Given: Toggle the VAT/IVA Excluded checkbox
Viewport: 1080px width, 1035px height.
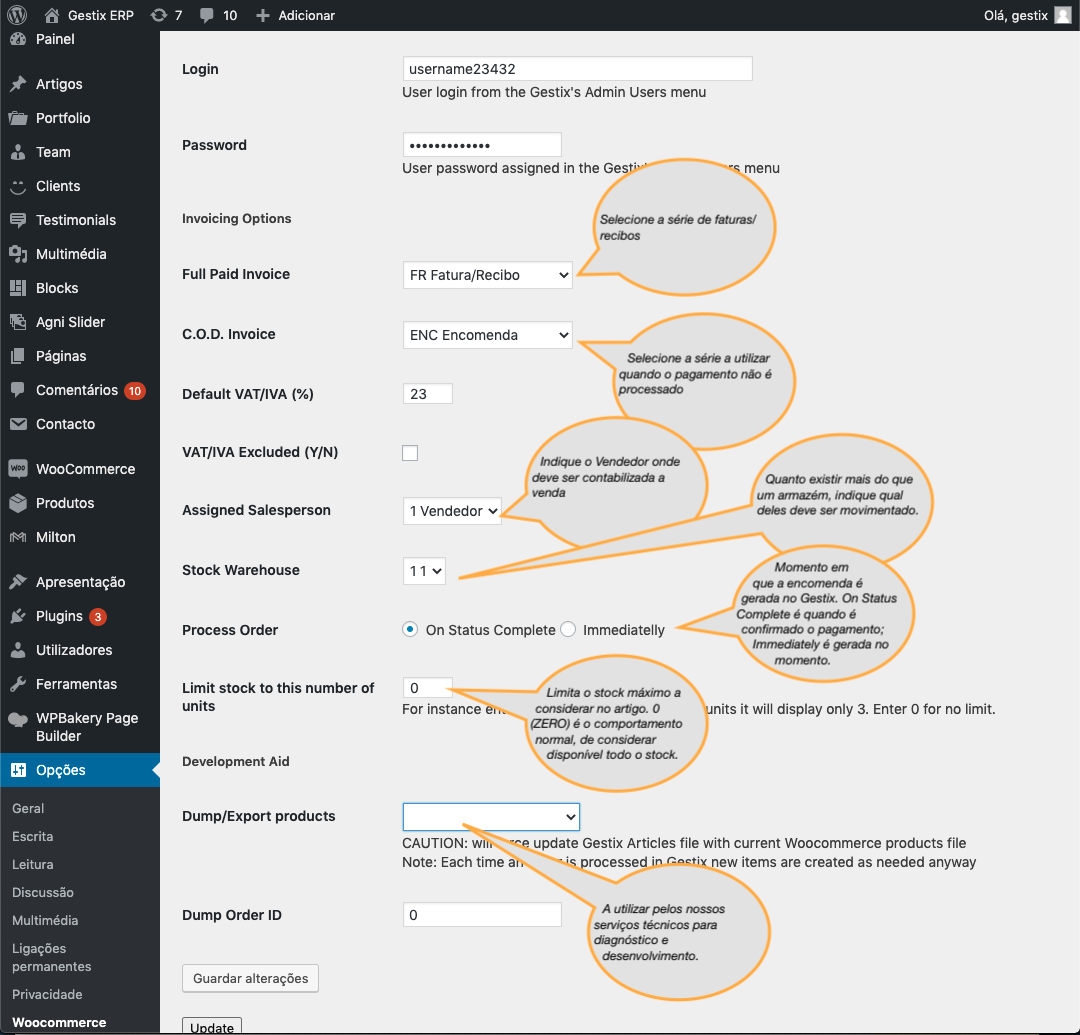Looking at the screenshot, I should 410,452.
